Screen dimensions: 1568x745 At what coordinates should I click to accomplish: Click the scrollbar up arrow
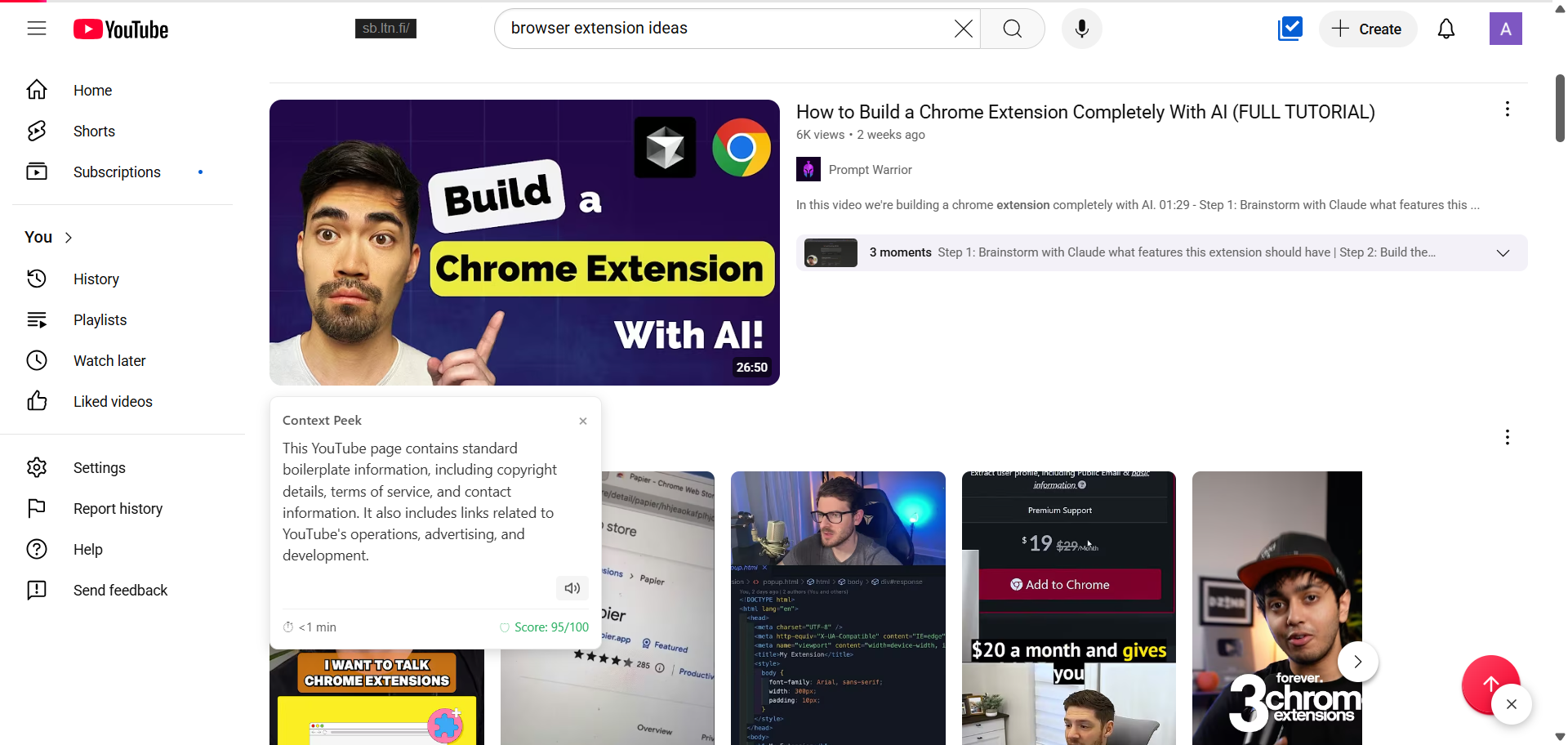click(x=1560, y=8)
